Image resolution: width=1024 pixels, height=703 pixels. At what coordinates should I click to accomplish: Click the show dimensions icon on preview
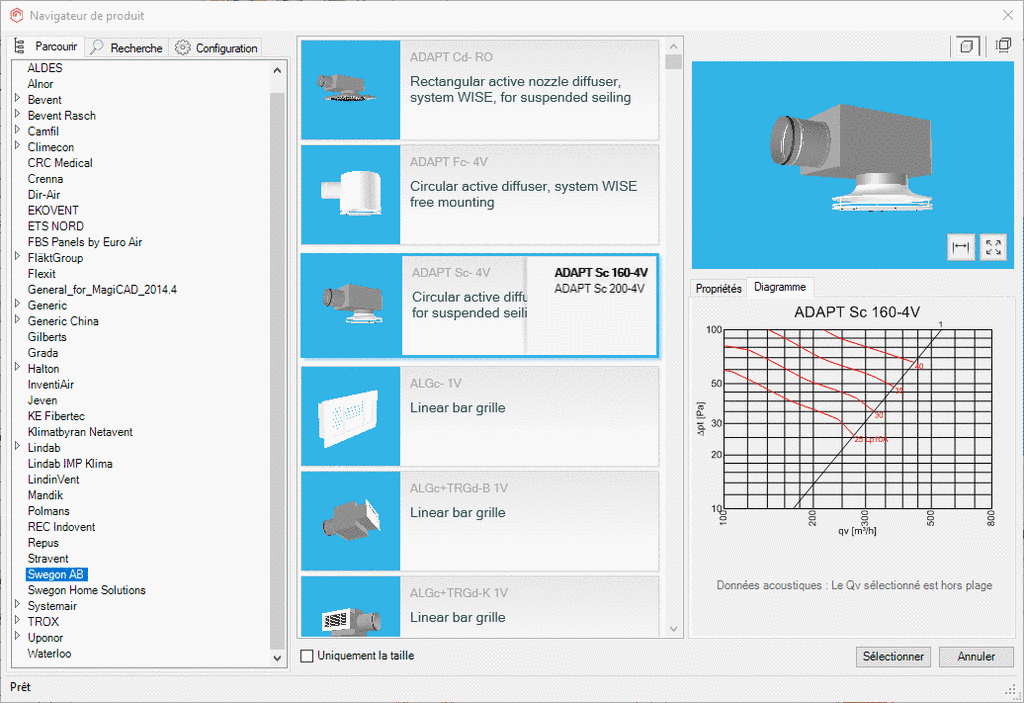pyautogui.click(x=961, y=247)
